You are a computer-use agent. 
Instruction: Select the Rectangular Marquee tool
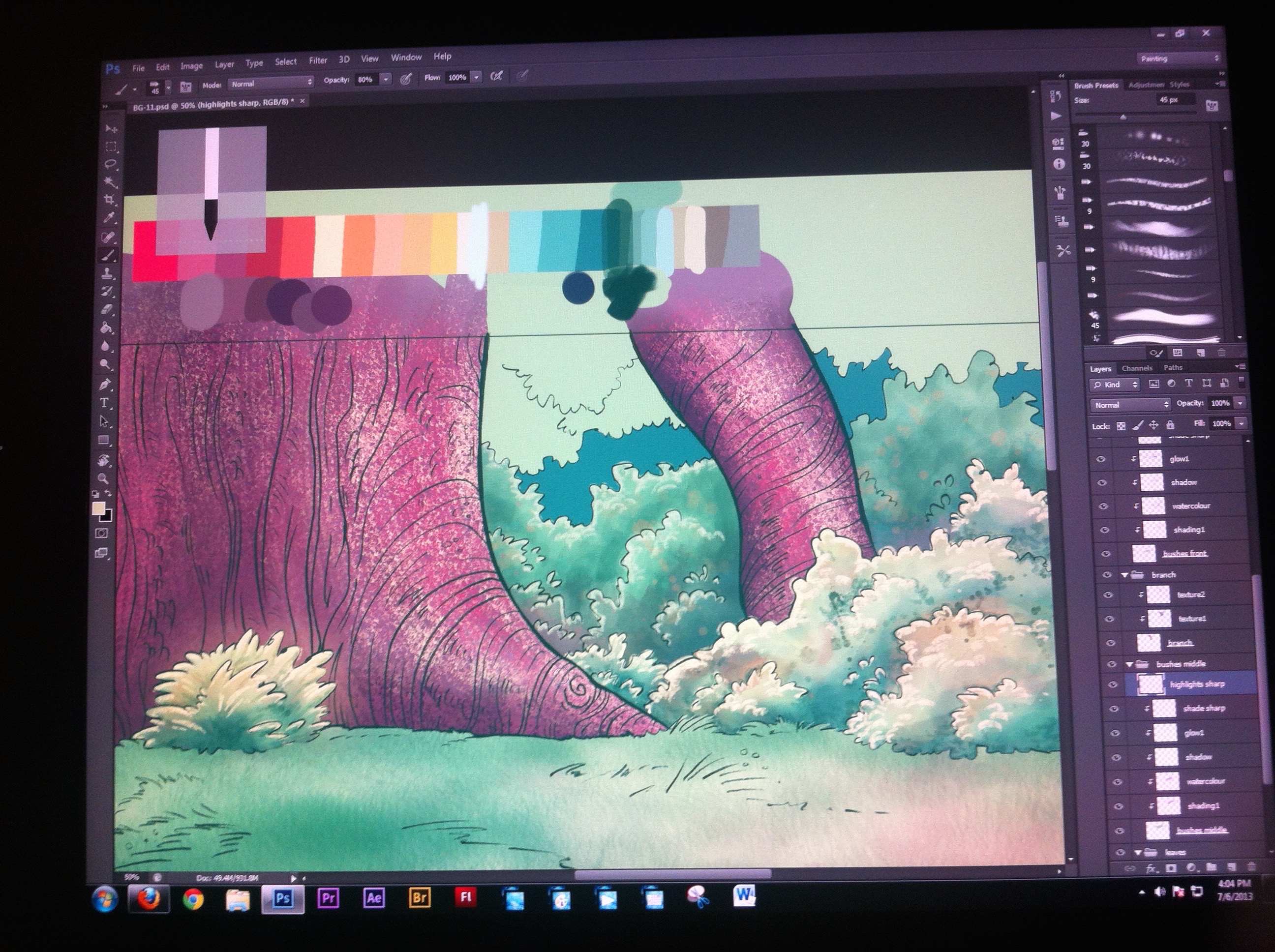click(x=111, y=146)
